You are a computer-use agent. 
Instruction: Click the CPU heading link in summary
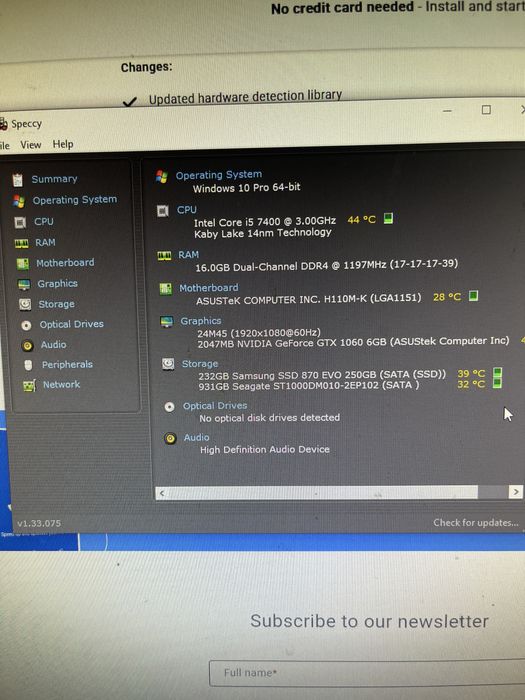[187, 210]
